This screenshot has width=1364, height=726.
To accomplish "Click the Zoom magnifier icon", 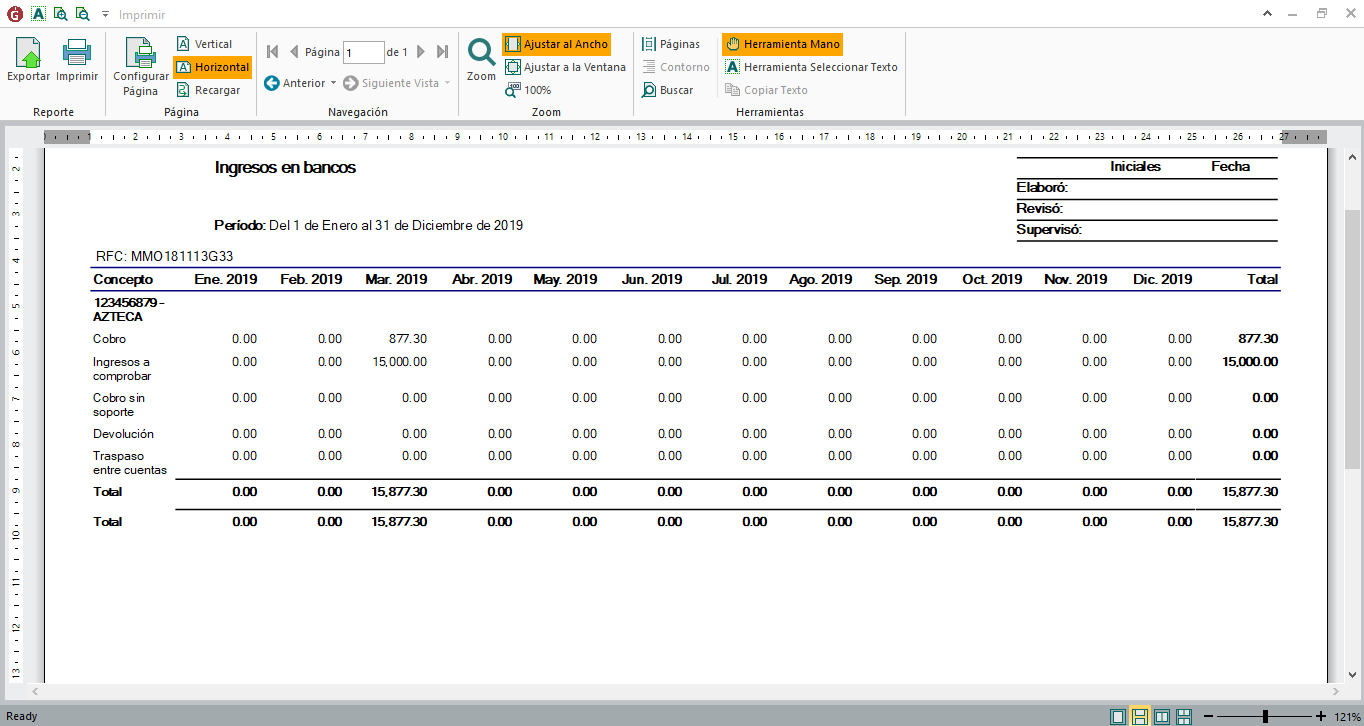I will [481, 53].
